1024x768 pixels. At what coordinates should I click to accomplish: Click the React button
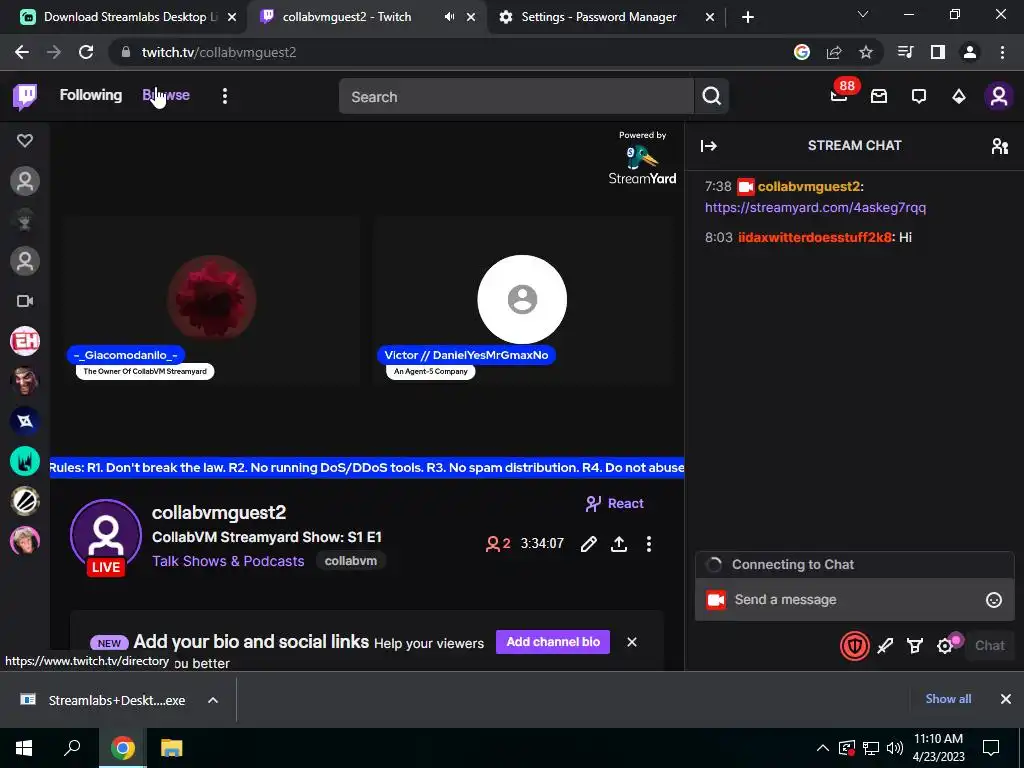(615, 504)
